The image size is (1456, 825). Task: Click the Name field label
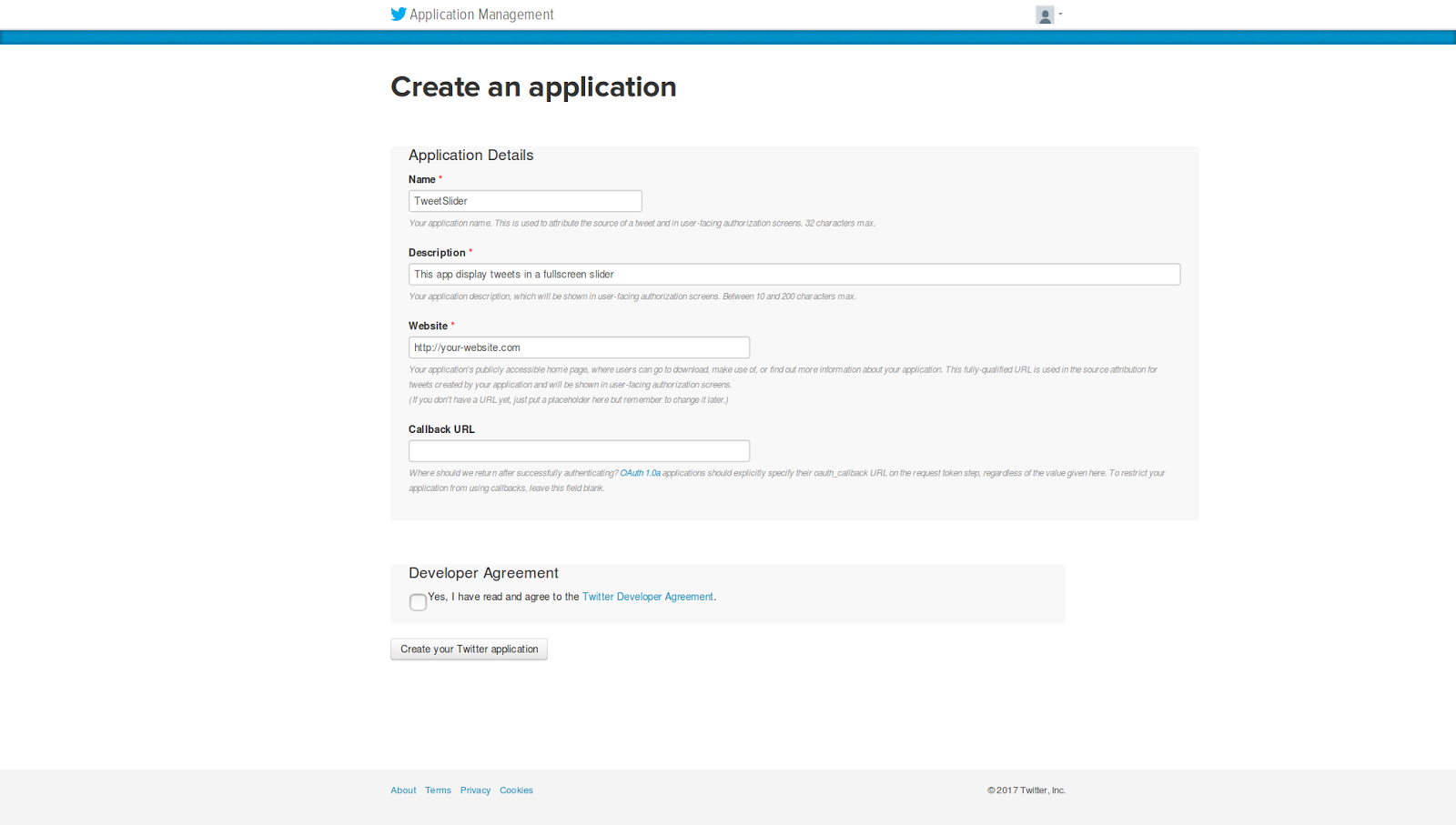click(x=422, y=180)
